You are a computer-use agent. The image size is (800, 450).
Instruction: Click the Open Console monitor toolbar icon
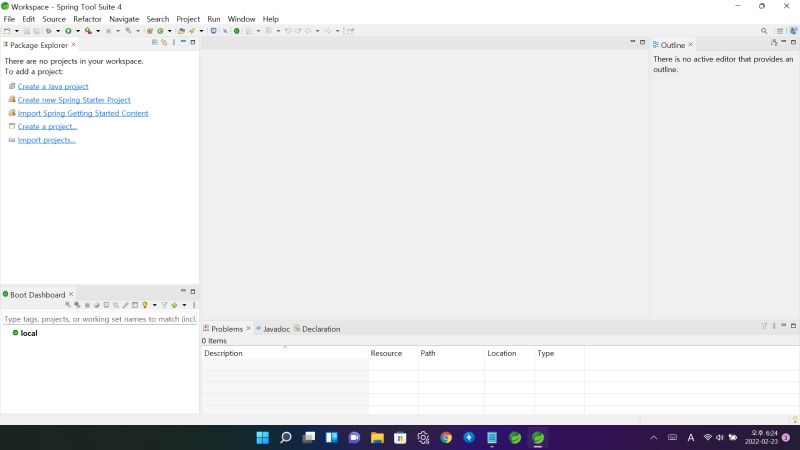tap(213, 31)
